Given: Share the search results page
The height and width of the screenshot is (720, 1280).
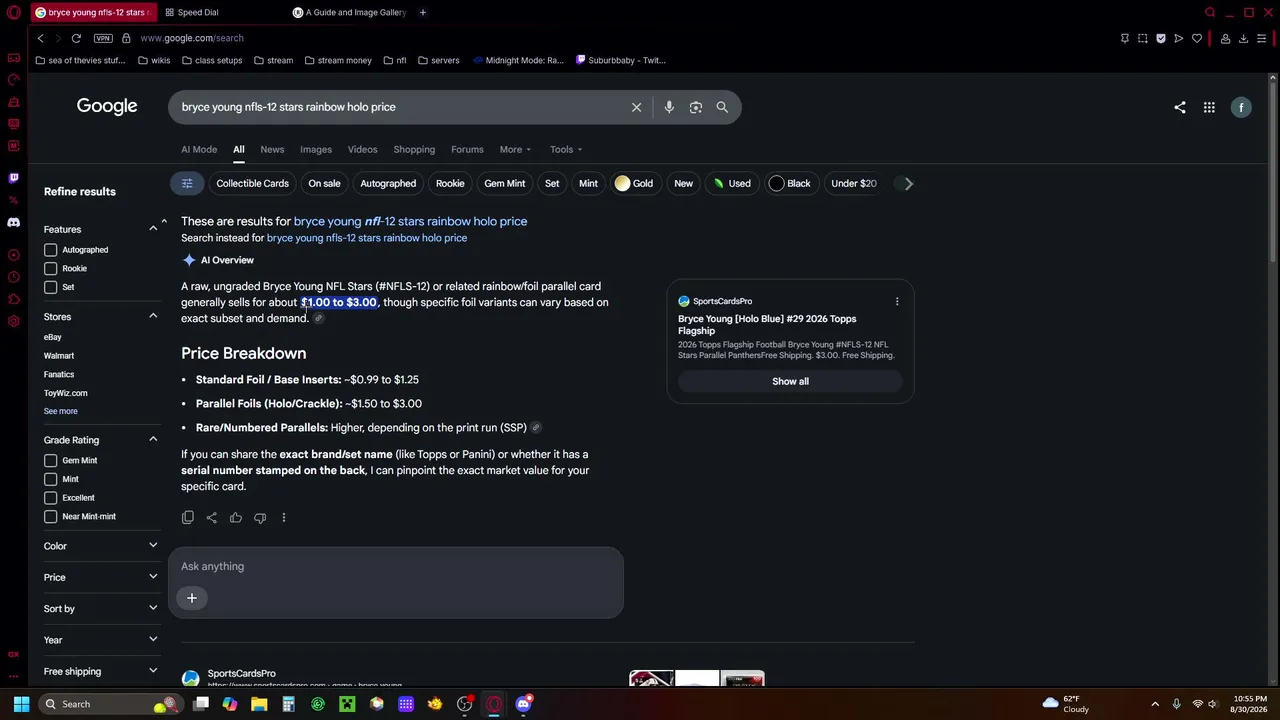Looking at the screenshot, I should click(x=1180, y=107).
